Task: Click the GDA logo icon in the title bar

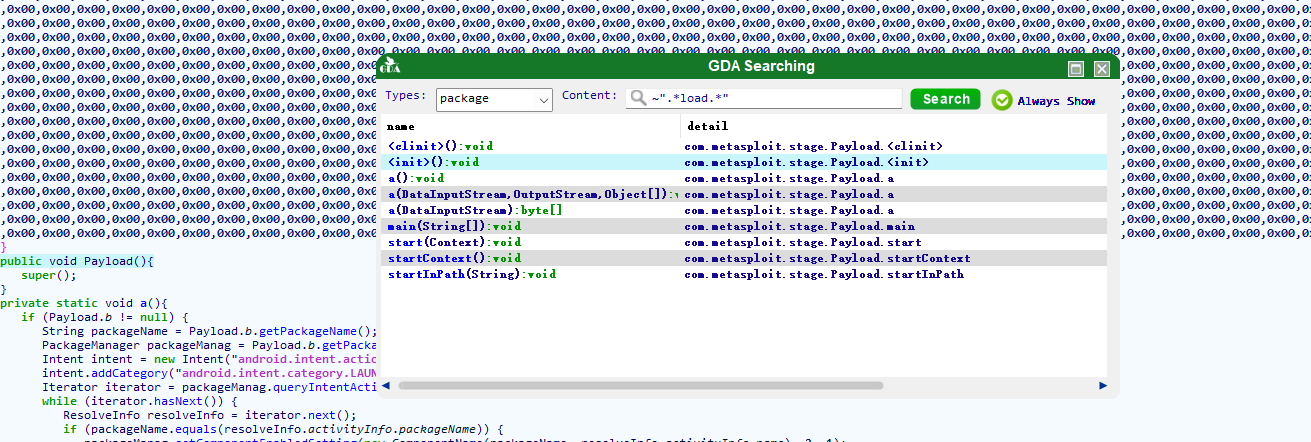Action: coord(390,67)
